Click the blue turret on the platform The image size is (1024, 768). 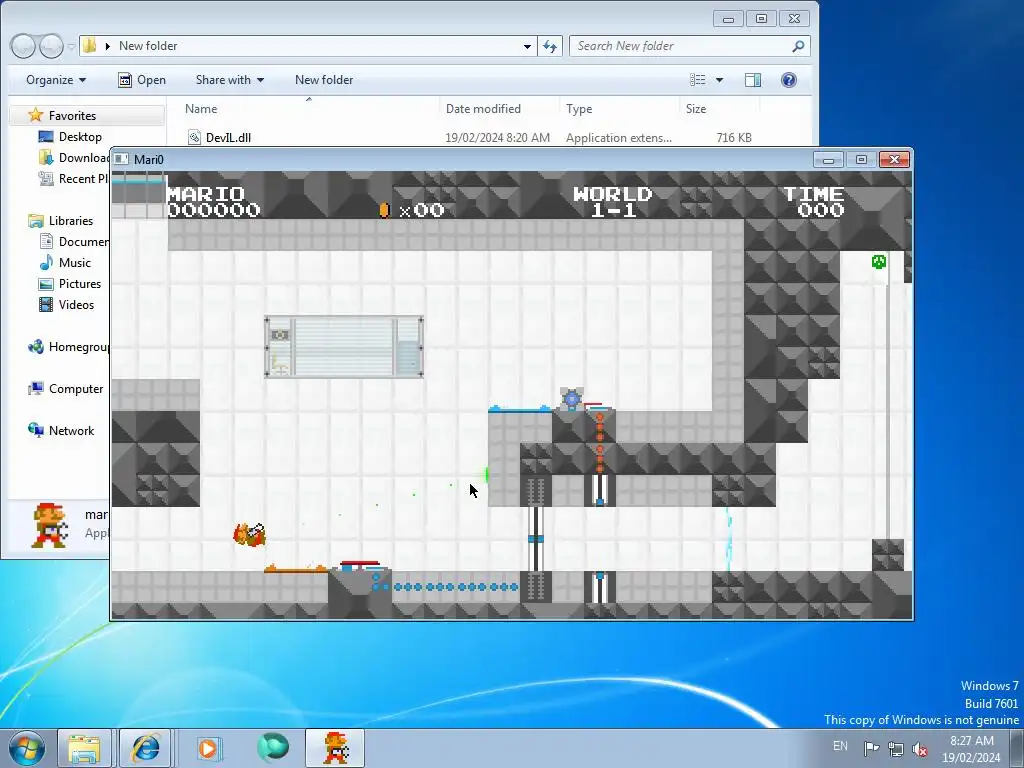coord(571,399)
